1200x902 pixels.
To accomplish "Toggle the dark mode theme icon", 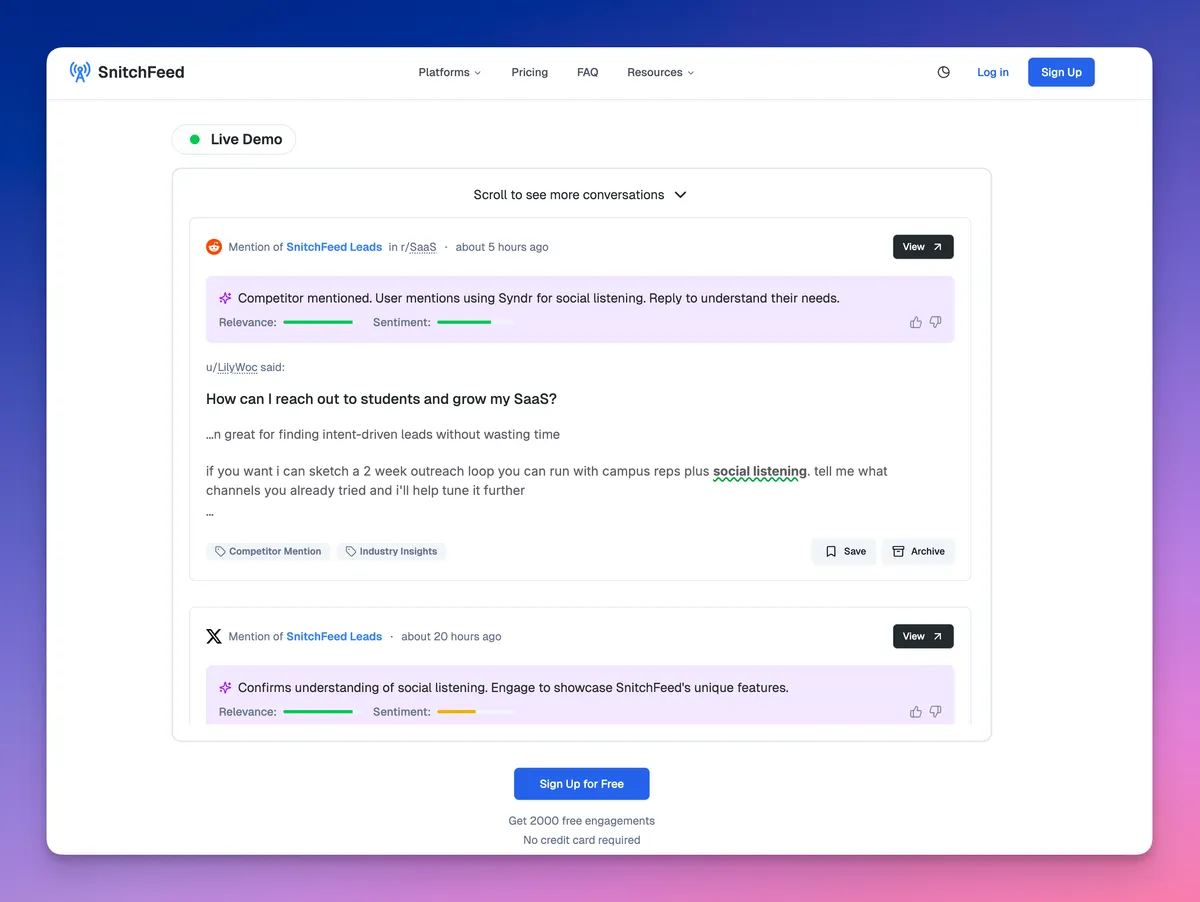I will (944, 72).
